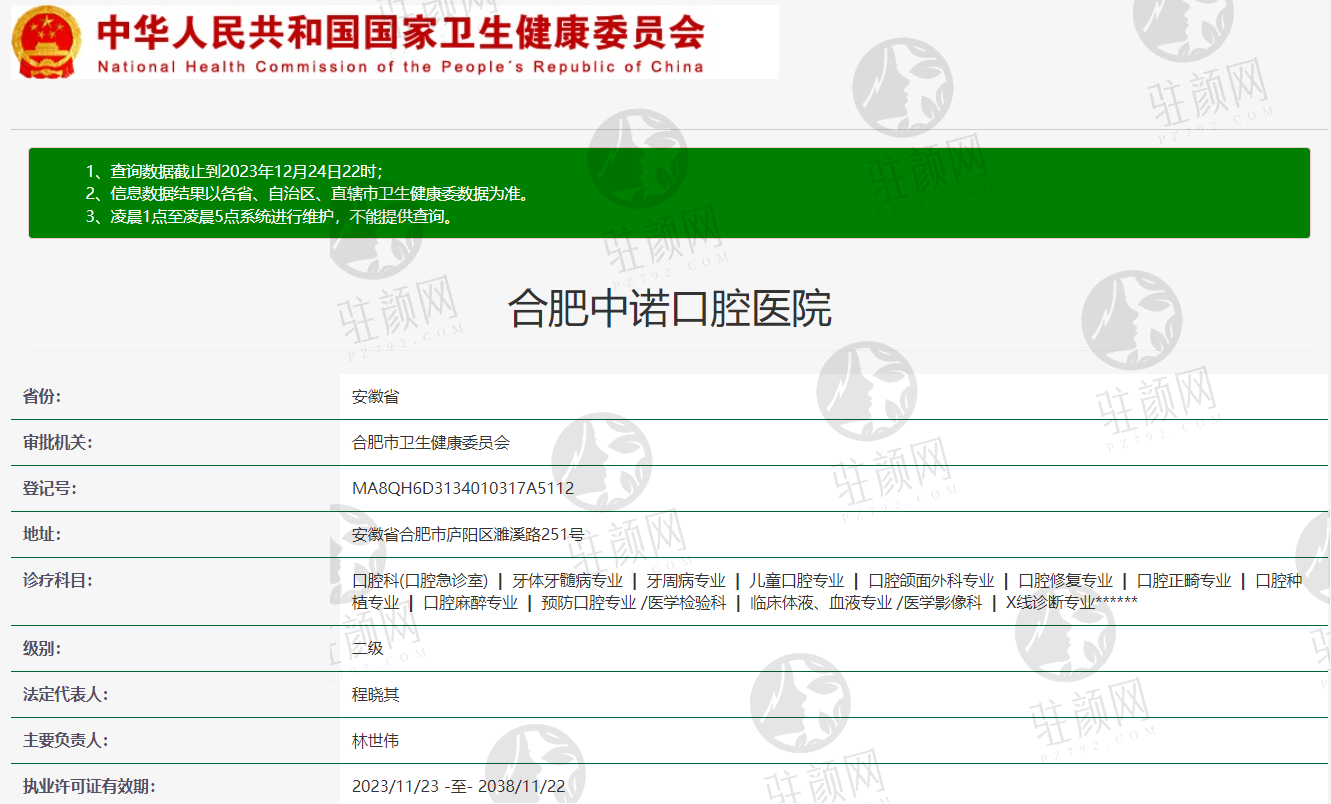Image resolution: width=1331 pixels, height=804 pixels.
Task: Click the address 安徽省合肥市庐阳区濉溪路251号
Action: tap(468, 535)
